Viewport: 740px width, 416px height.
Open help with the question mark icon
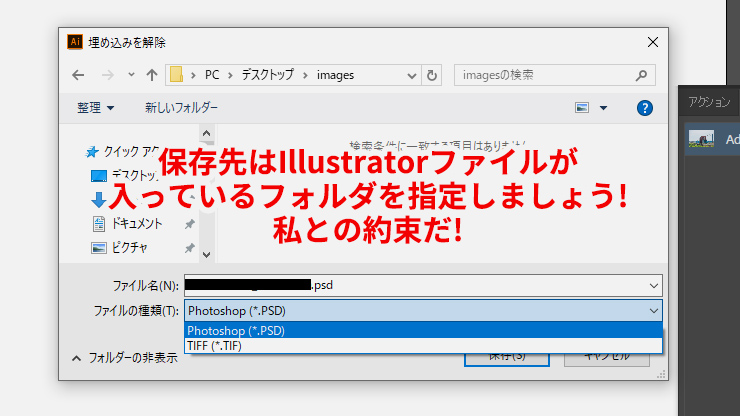pyautogui.click(x=645, y=108)
